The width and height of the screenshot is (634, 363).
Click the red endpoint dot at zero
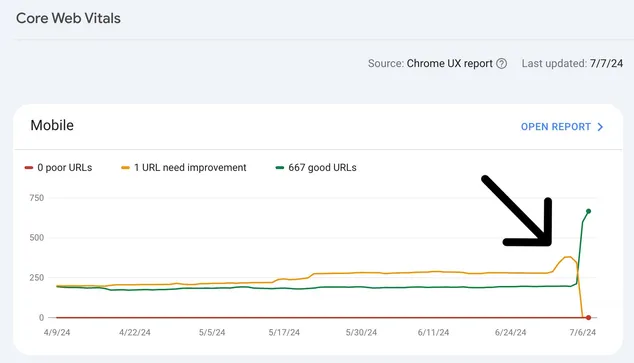pos(588,318)
